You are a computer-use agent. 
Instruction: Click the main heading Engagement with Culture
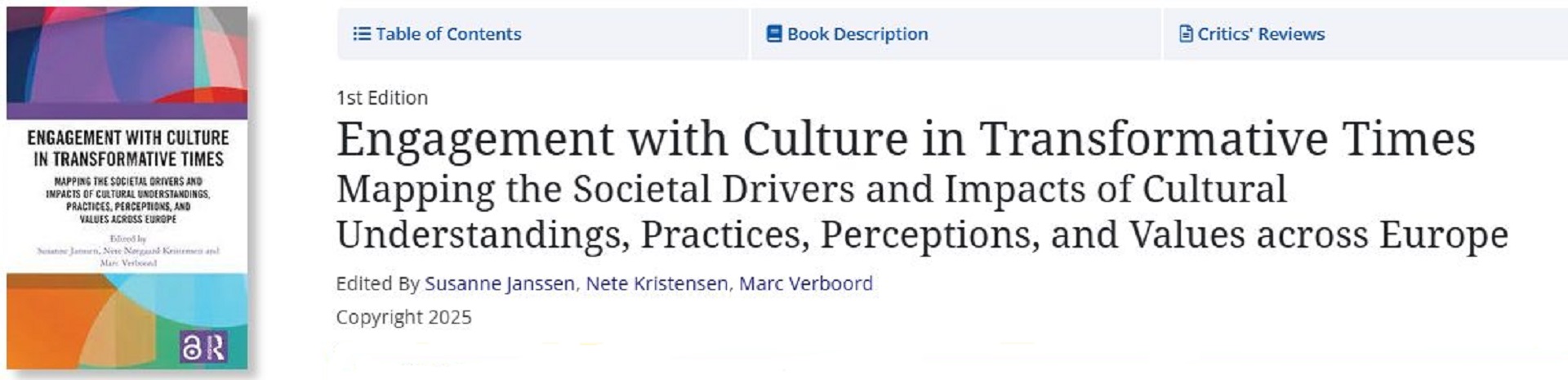coord(905,139)
